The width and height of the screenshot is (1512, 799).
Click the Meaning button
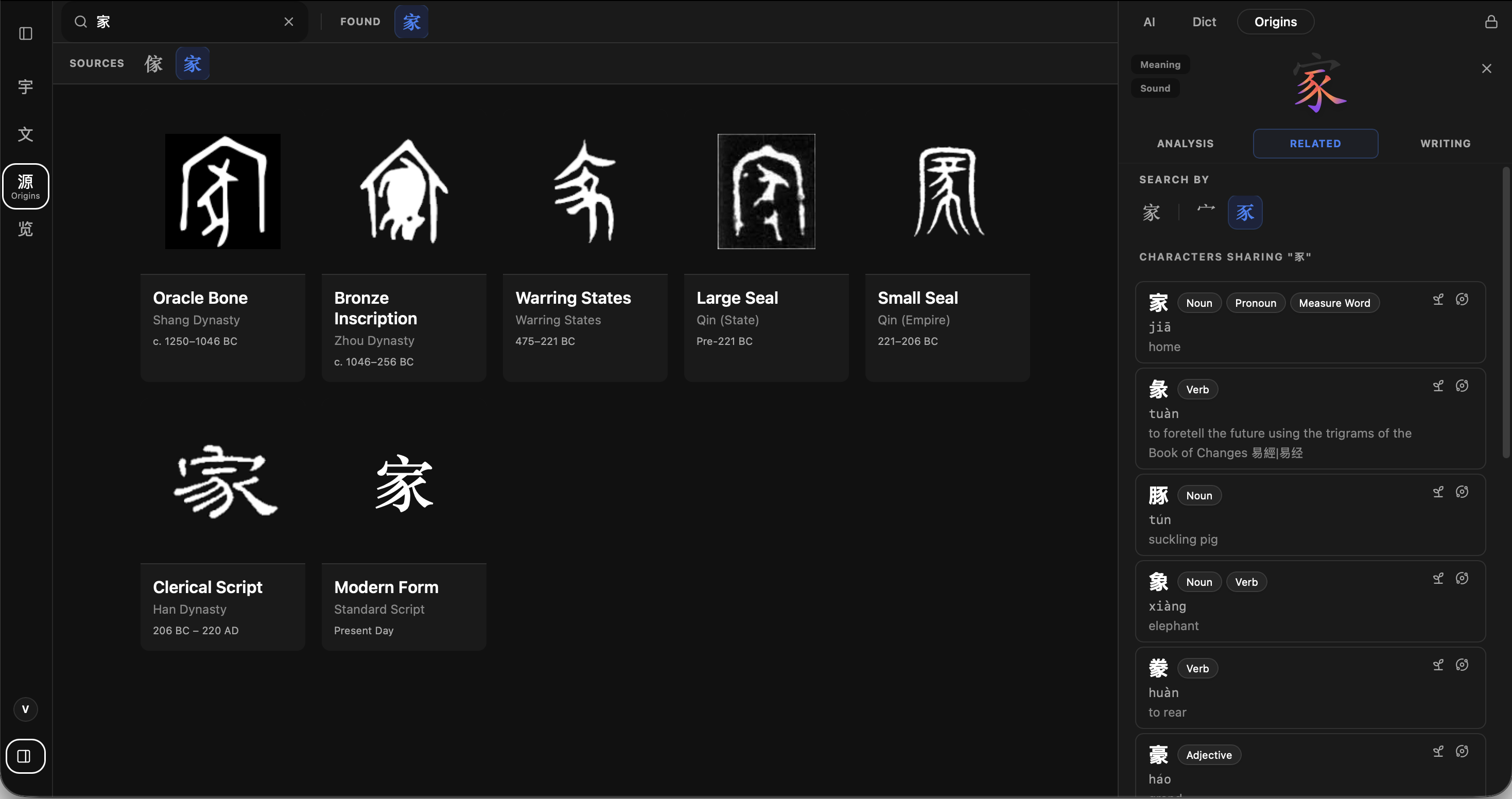click(1160, 64)
